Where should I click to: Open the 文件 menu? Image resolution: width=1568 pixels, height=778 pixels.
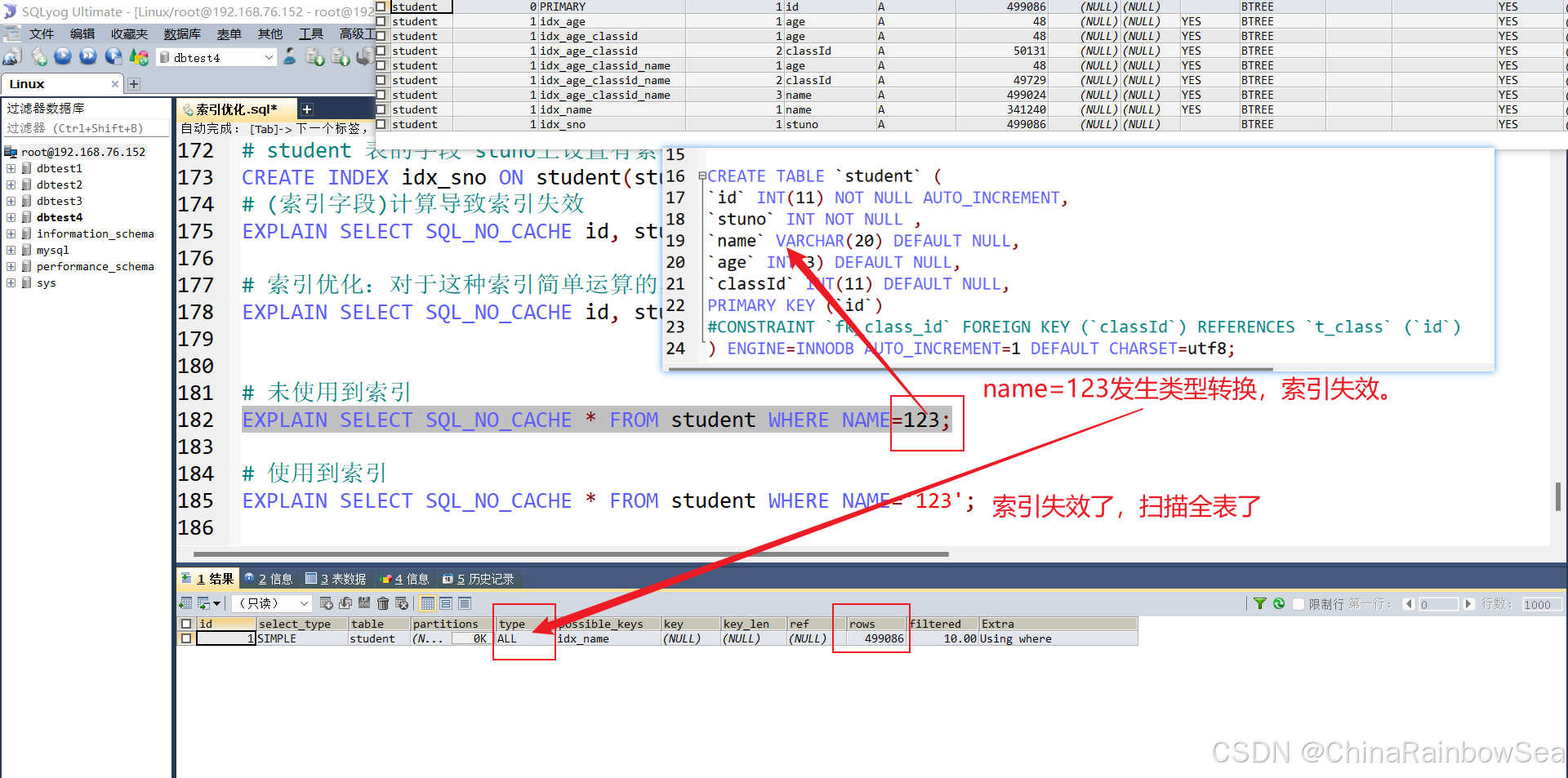click(42, 33)
